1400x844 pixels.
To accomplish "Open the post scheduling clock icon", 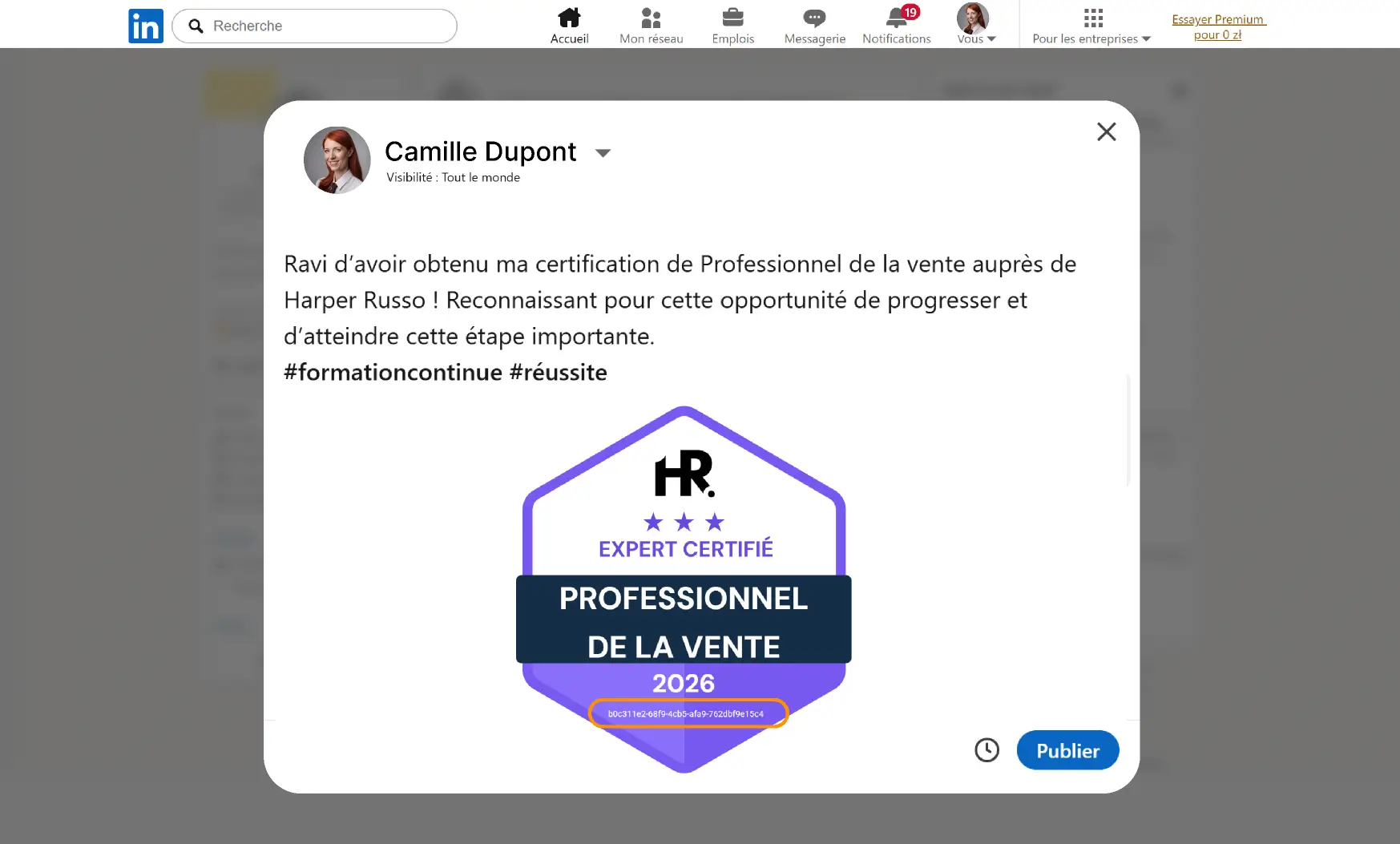I will coord(986,750).
